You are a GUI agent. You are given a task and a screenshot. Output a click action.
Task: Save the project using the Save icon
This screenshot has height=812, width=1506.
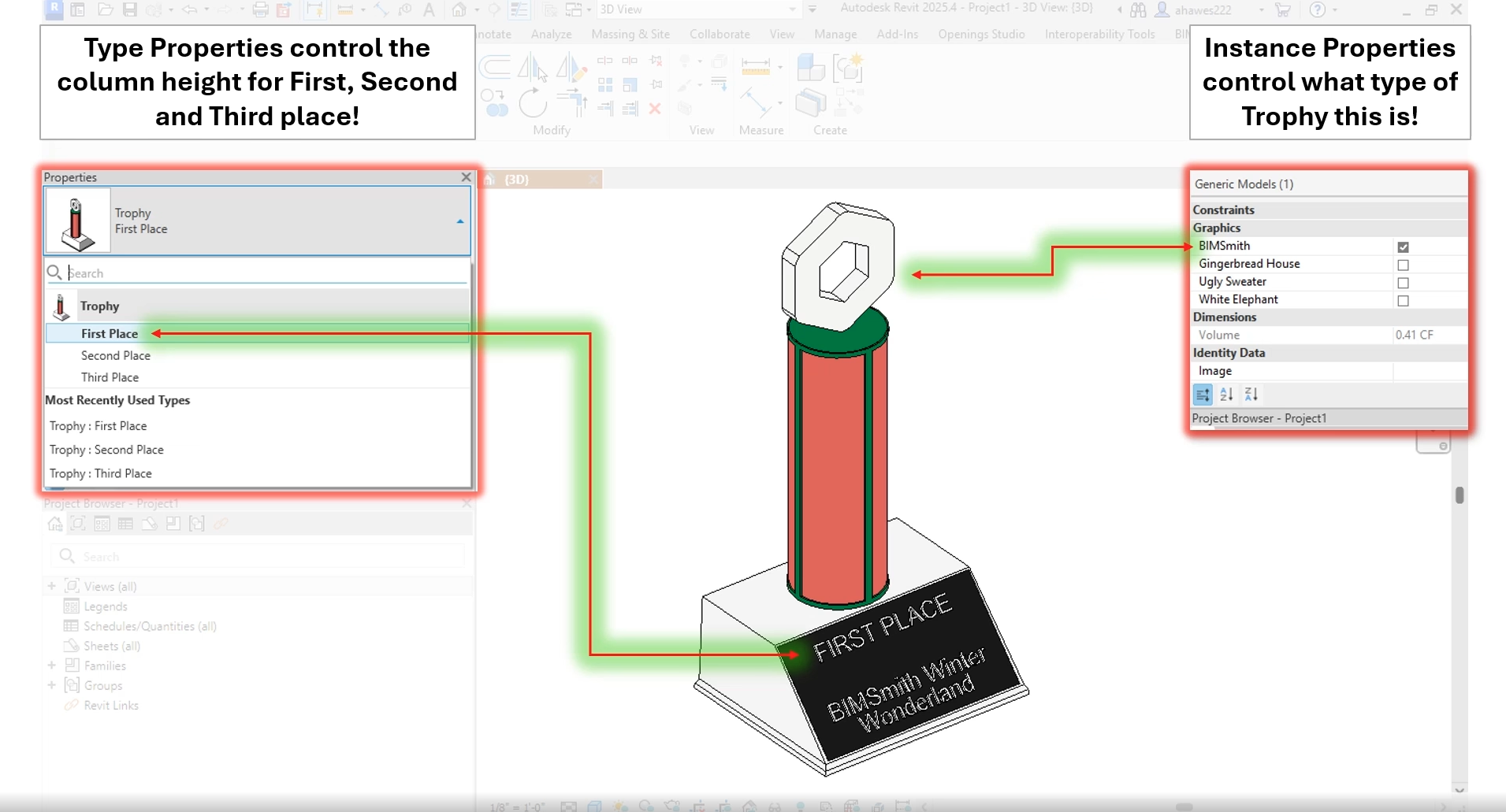tap(130, 9)
